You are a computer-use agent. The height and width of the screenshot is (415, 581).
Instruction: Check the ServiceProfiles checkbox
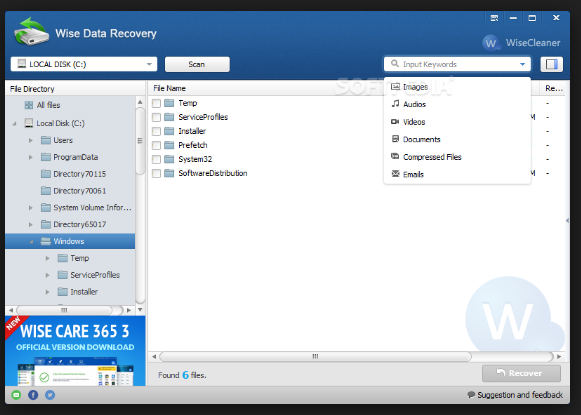(x=156, y=117)
